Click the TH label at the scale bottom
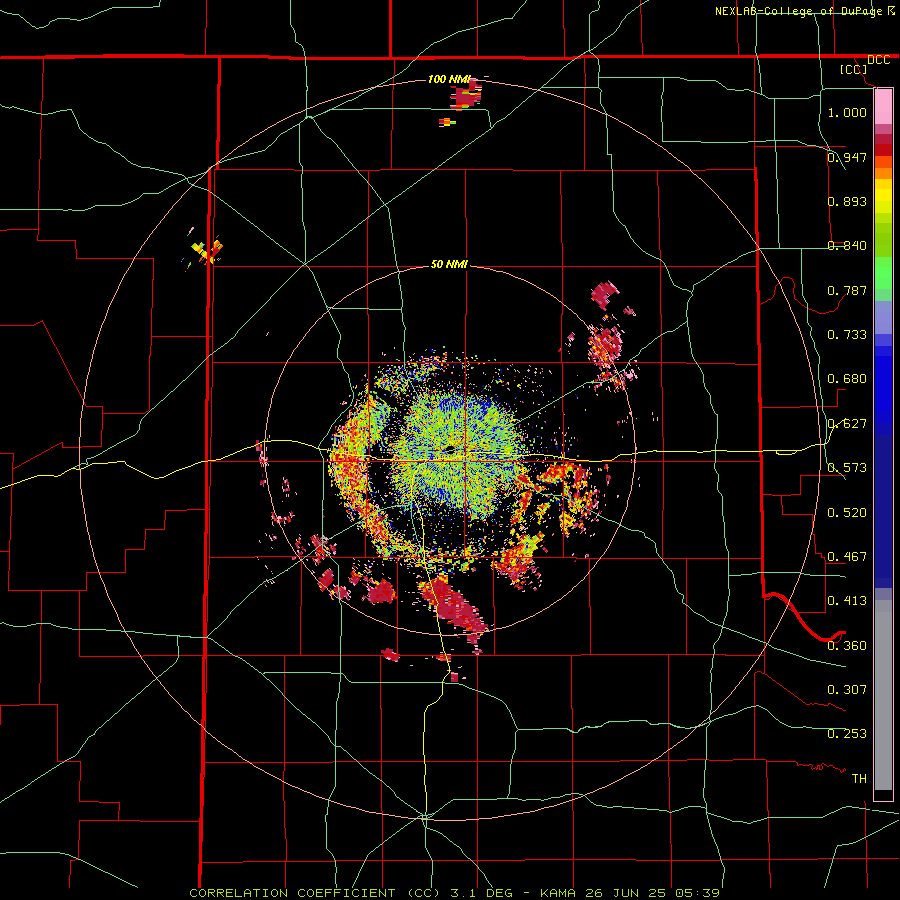The height and width of the screenshot is (900, 900). tap(859, 779)
